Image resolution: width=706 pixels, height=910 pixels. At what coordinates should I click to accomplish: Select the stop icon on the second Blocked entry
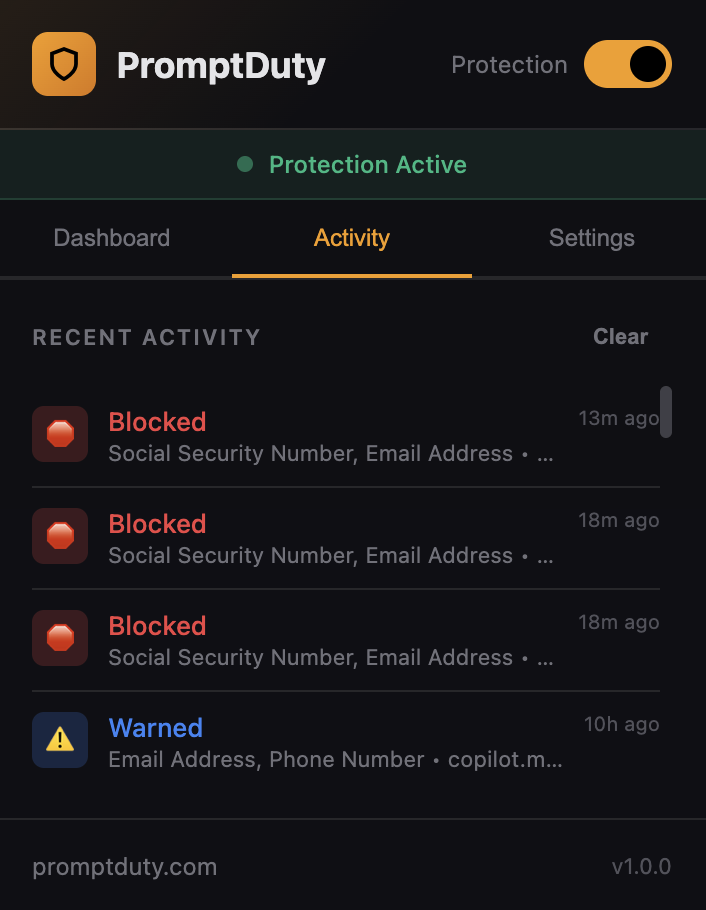(59, 536)
